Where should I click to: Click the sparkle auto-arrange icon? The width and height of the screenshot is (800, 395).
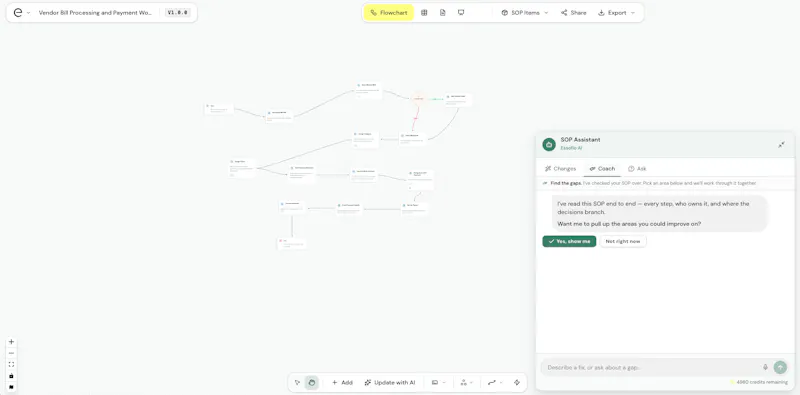point(517,382)
